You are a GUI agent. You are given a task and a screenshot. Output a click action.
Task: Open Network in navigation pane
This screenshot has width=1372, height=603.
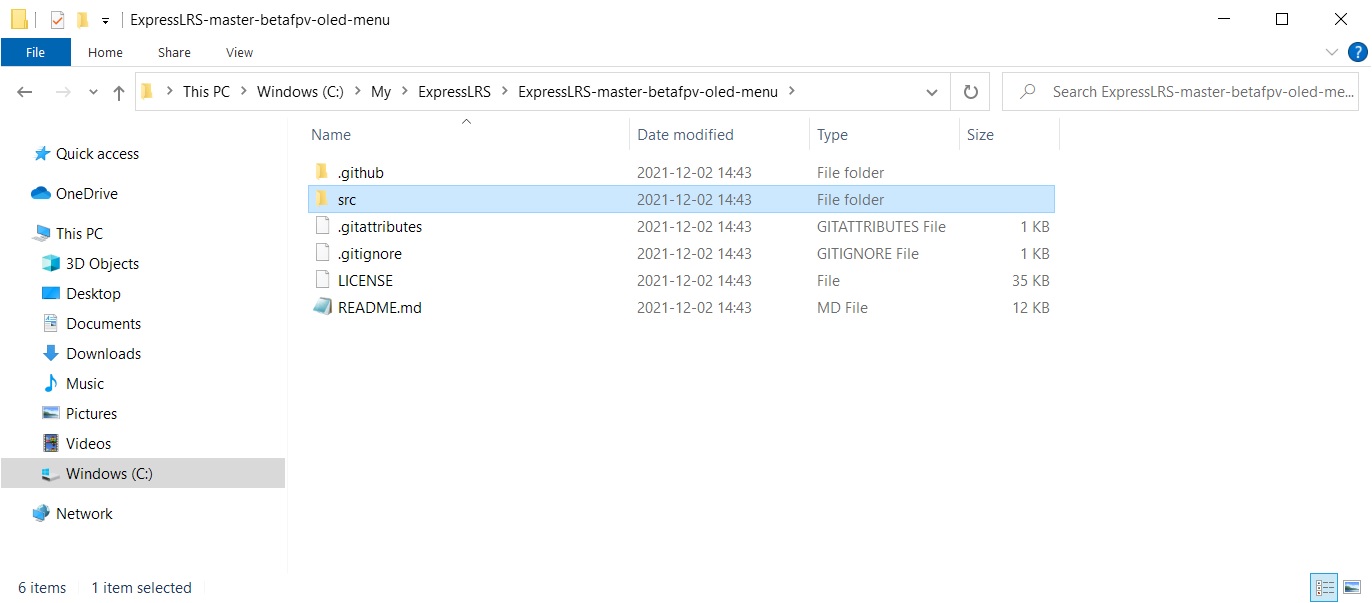point(84,513)
